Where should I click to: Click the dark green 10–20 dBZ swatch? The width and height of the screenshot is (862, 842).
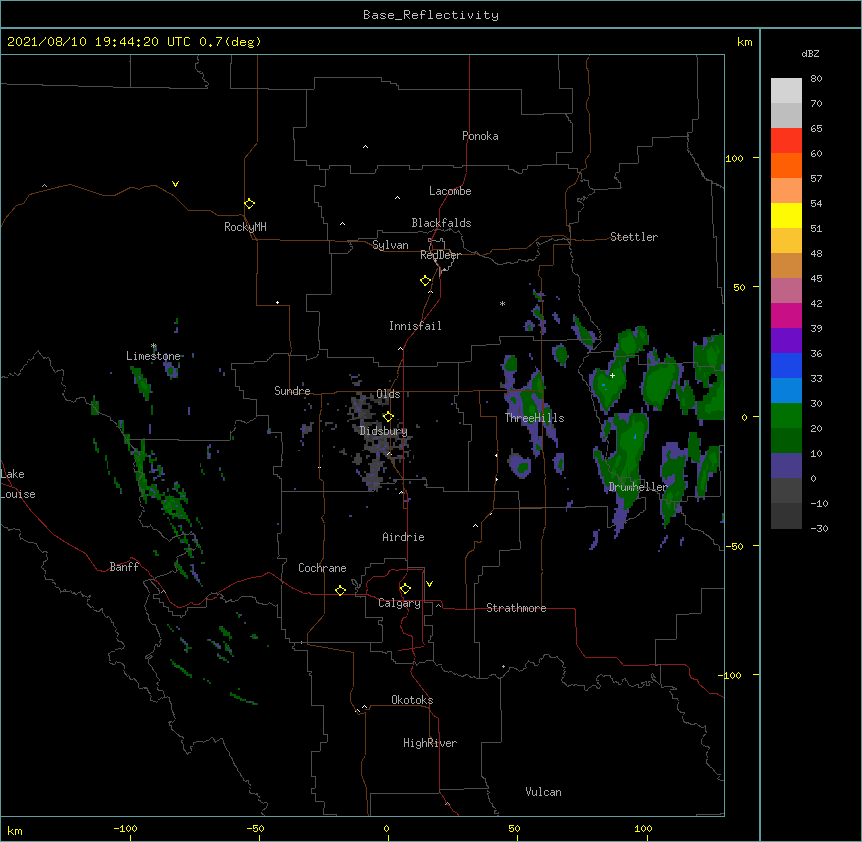tap(786, 440)
